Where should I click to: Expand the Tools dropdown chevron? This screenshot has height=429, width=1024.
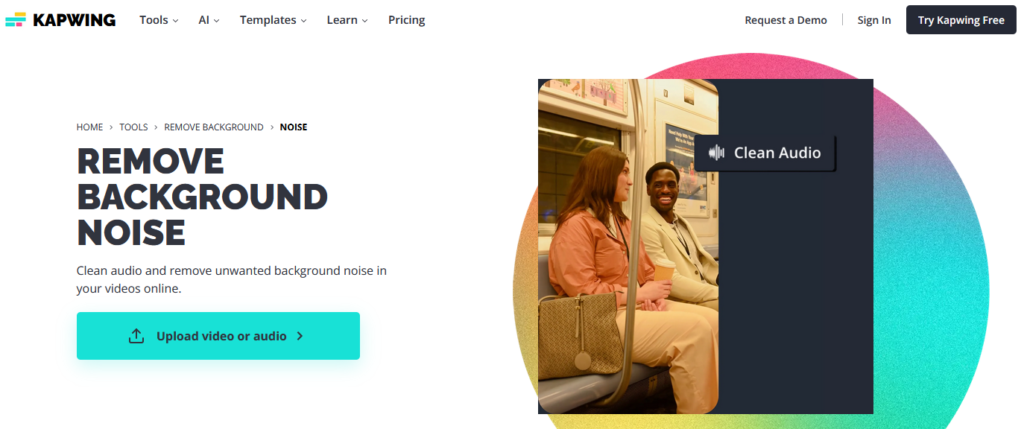pyautogui.click(x=176, y=21)
